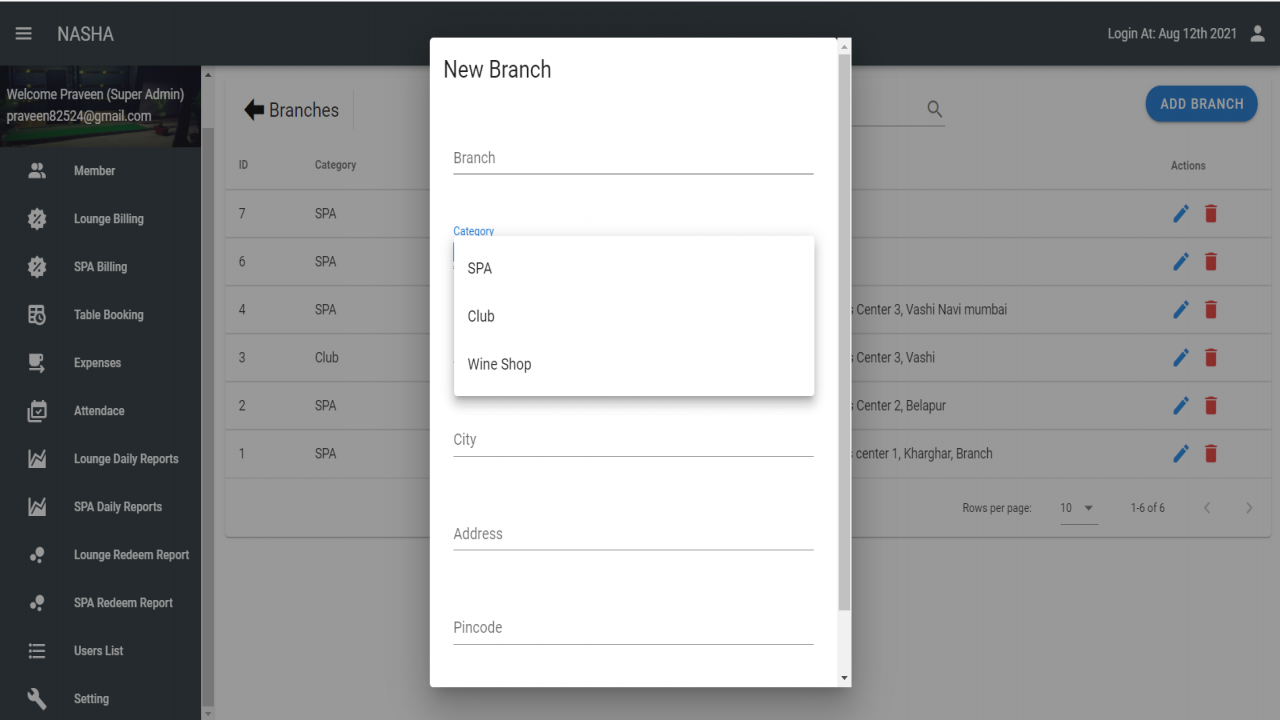Click the dialog scrollbar up arrow
Screen dimensions: 1280x720
coord(844,46)
